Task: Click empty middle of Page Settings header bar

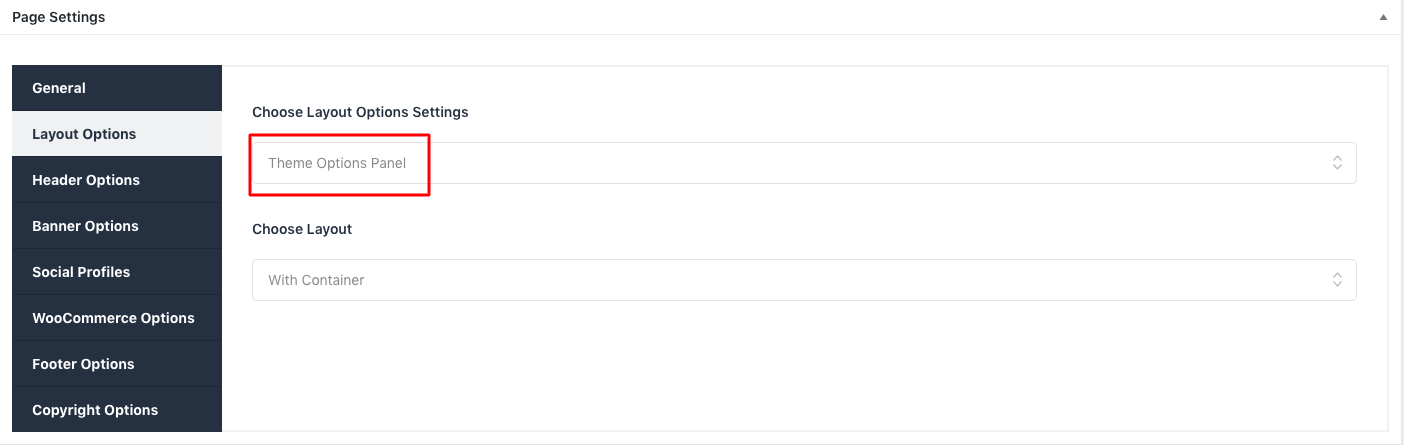Action: point(700,17)
